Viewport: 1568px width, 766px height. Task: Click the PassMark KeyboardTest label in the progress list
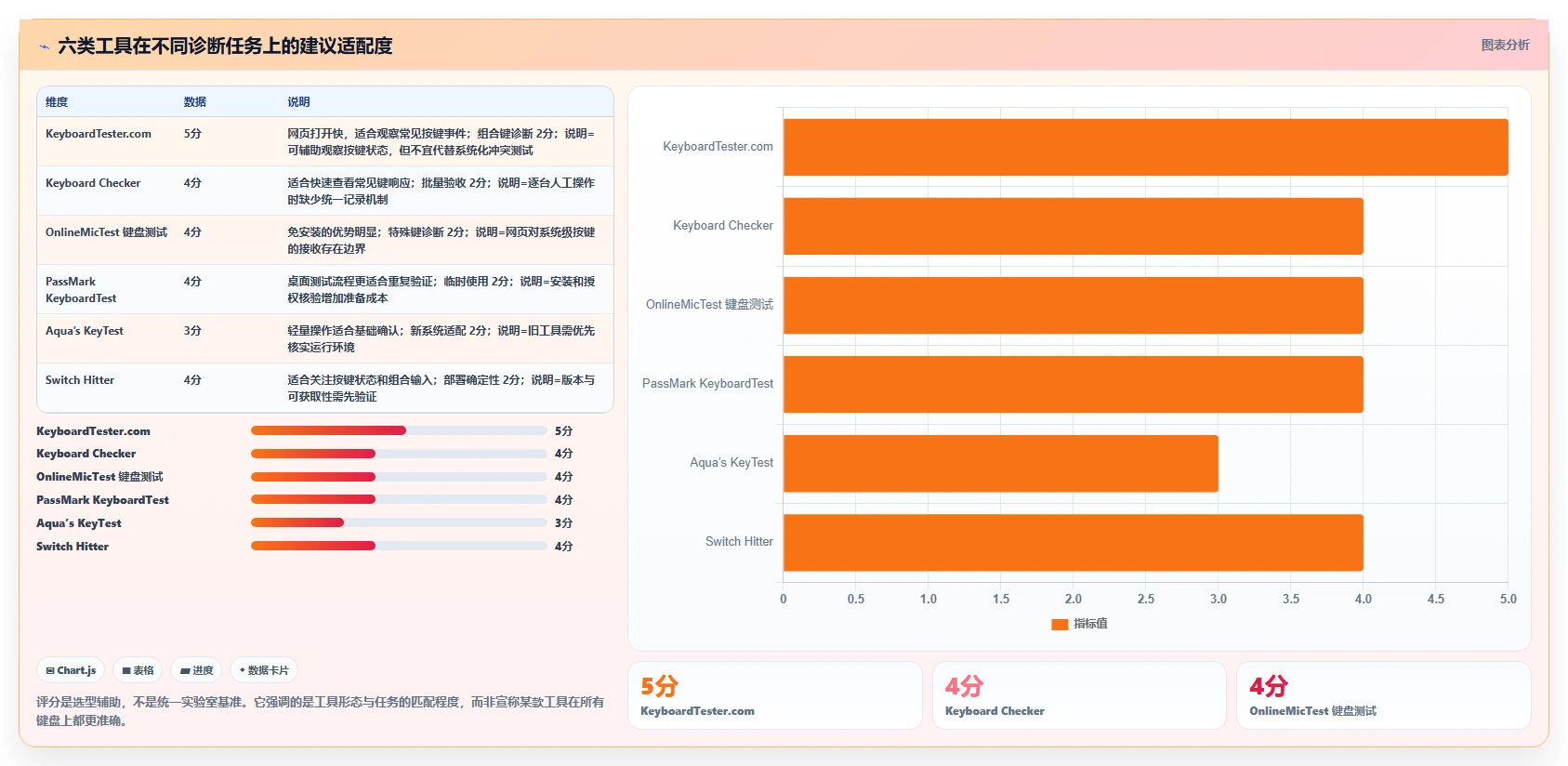102,500
